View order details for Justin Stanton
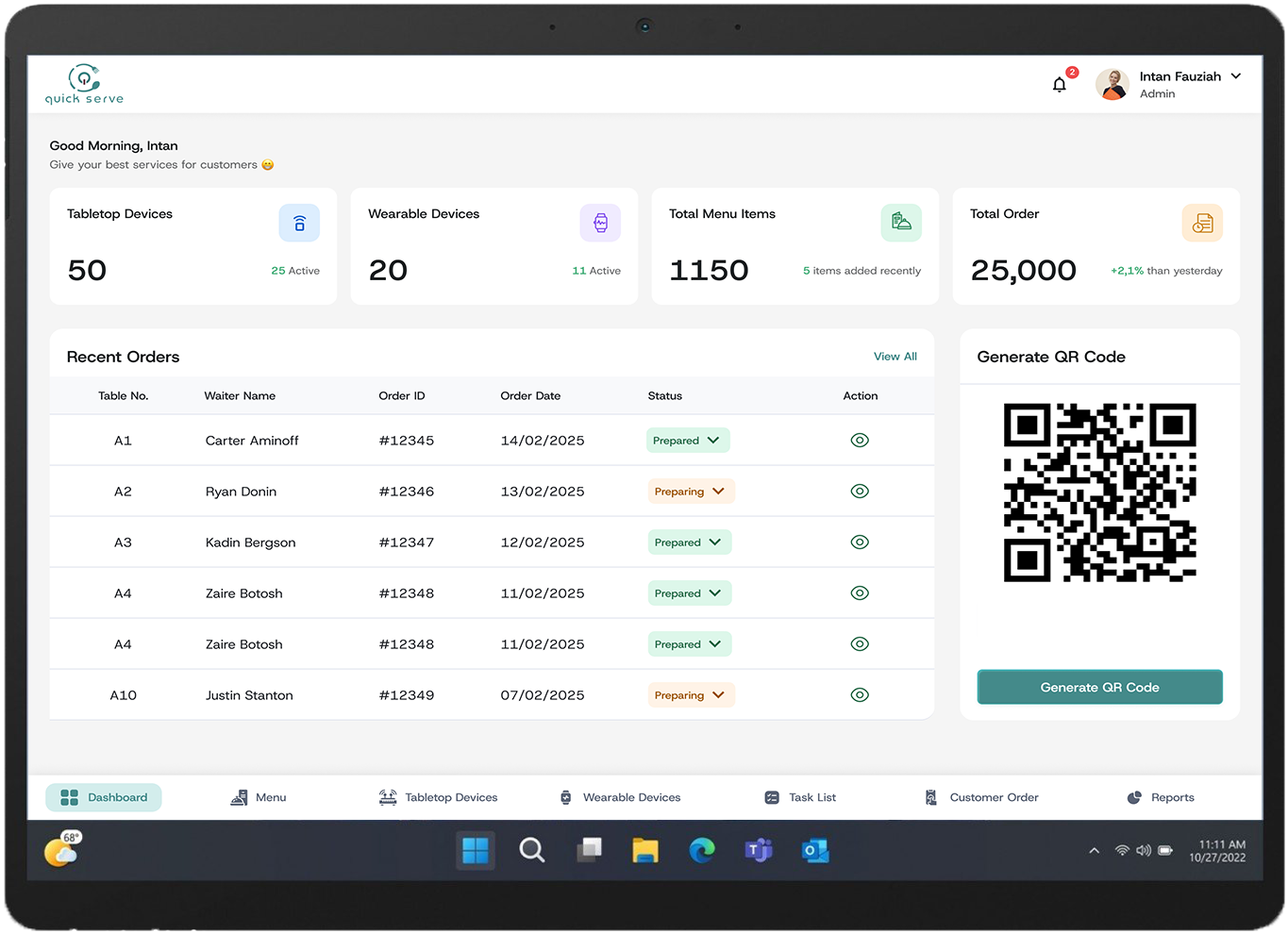Viewport: 1288px width, 934px height. pyautogui.click(x=859, y=695)
